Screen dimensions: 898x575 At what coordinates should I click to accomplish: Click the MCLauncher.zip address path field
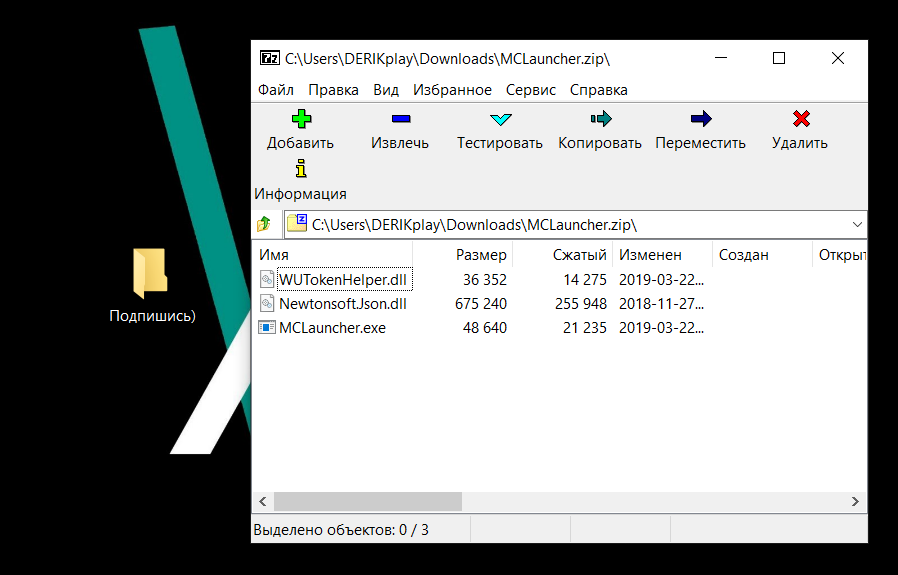point(575,224)
